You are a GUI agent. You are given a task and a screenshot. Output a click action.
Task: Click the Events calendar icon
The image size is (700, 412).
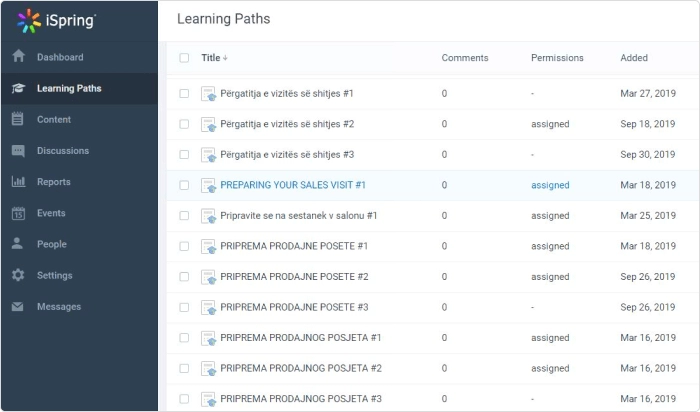[18, 213]
